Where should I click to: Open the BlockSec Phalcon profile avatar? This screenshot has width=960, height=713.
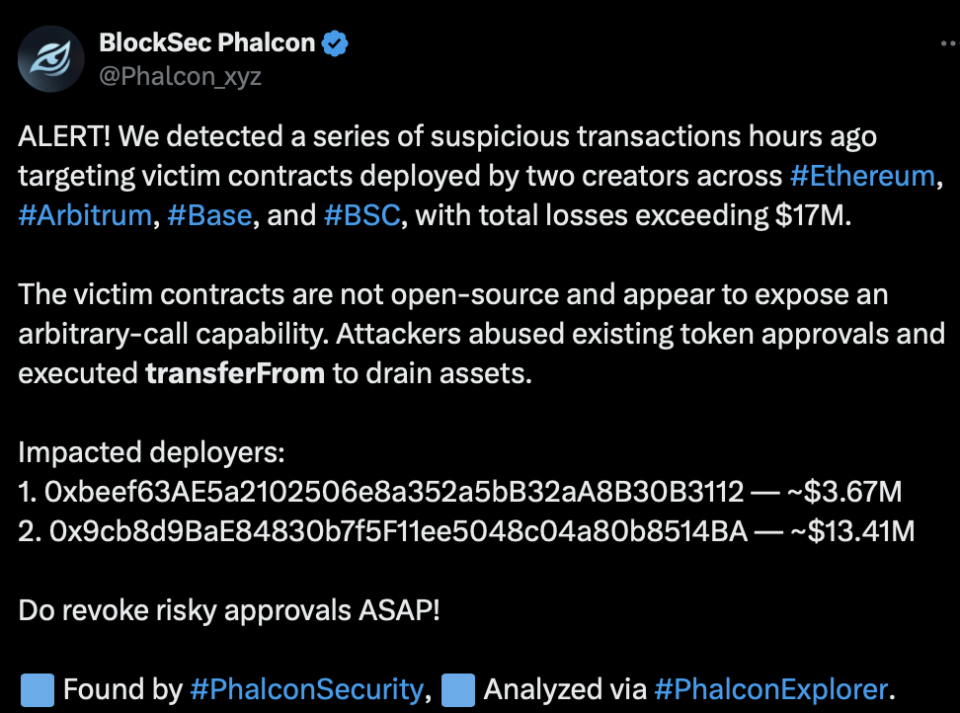(x=52, y=59)
